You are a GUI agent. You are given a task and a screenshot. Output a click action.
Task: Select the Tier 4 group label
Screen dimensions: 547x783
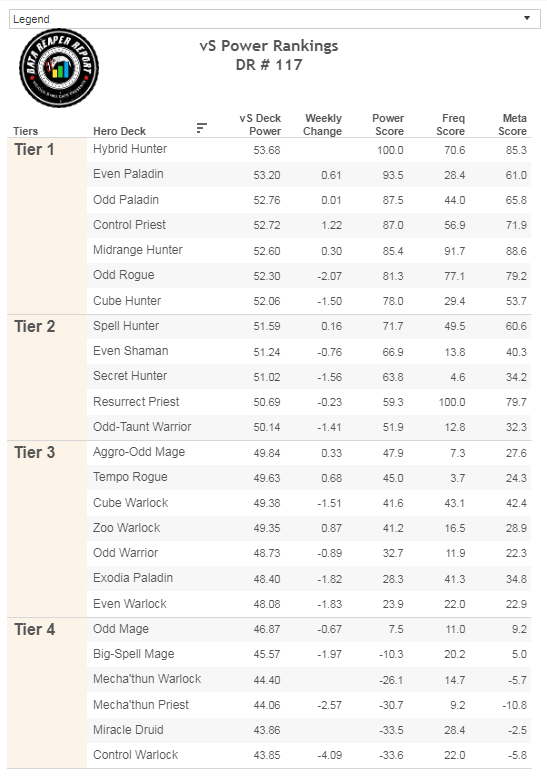tap(34, 629)
